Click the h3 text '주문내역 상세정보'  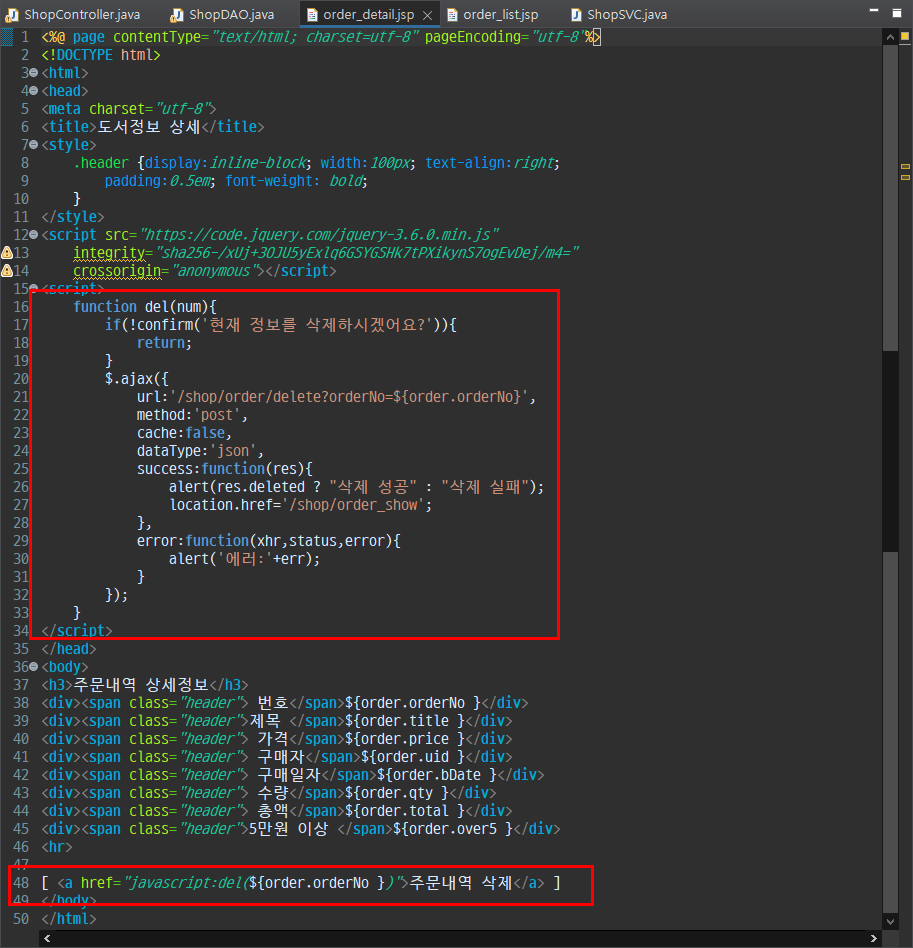pos(141,685)
